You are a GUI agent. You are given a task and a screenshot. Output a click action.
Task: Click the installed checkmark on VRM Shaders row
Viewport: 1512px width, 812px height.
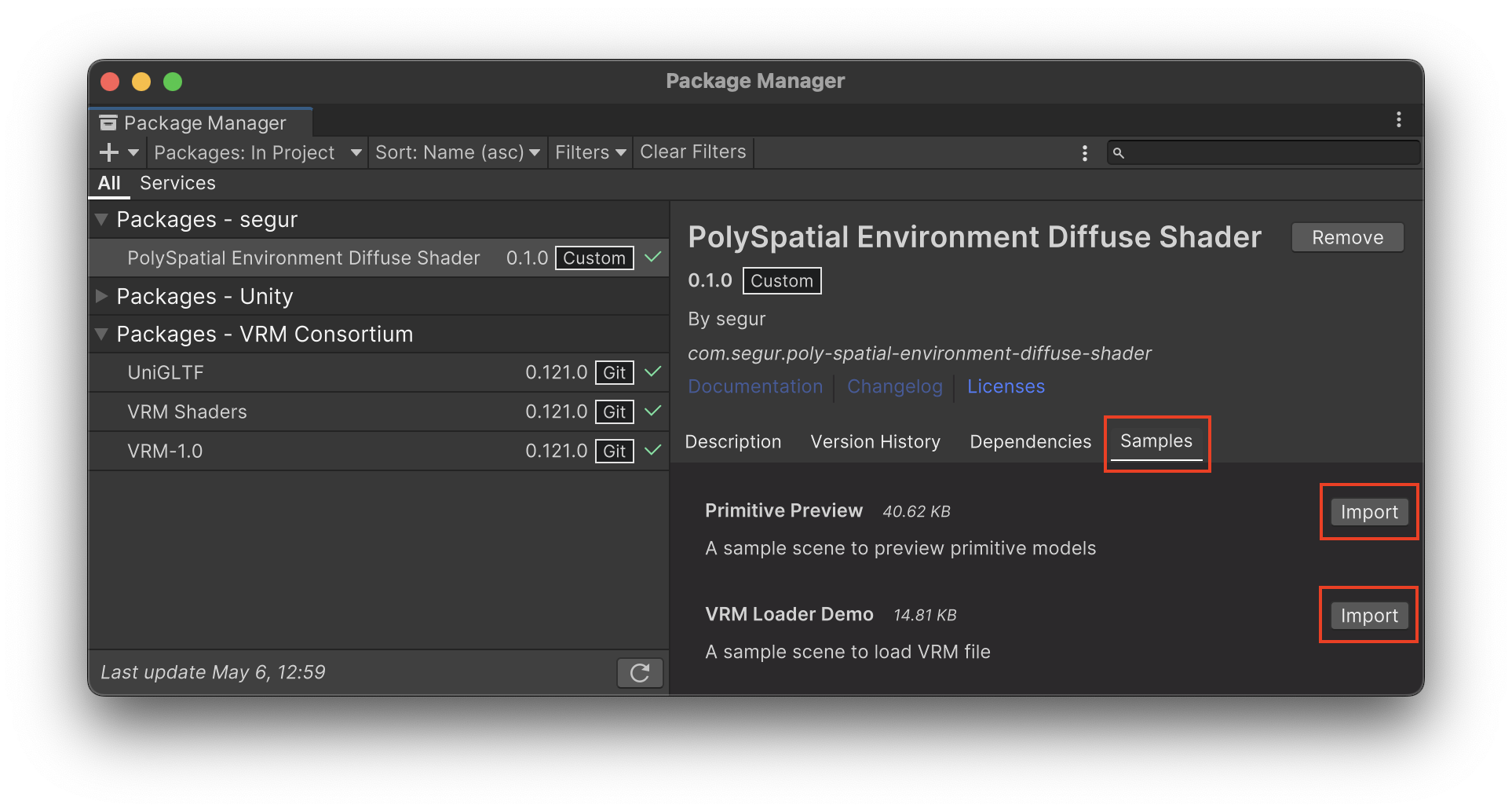[653, 411]
